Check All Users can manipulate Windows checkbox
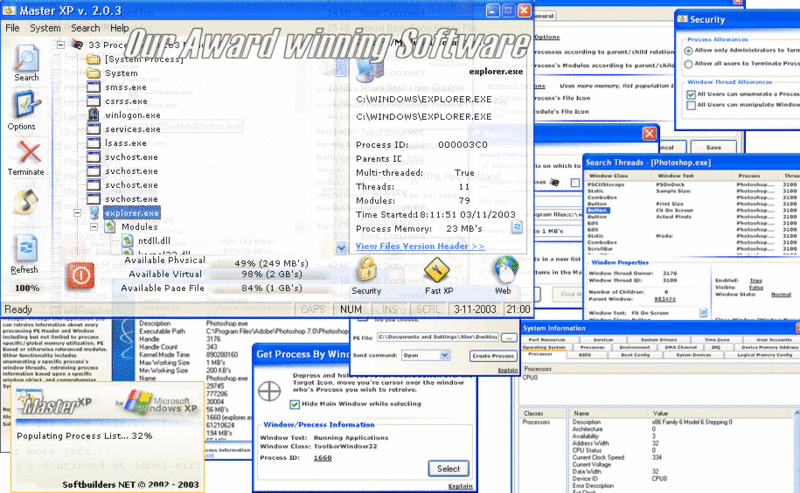The image size is (800, 493). [691, 106]
